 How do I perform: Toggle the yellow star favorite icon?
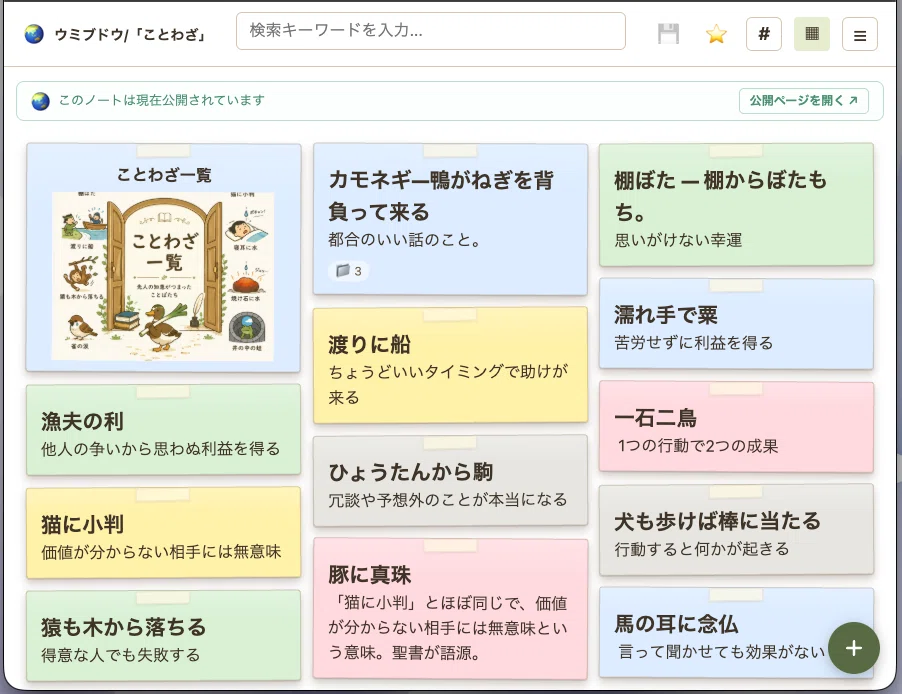[x=716, y=34]
